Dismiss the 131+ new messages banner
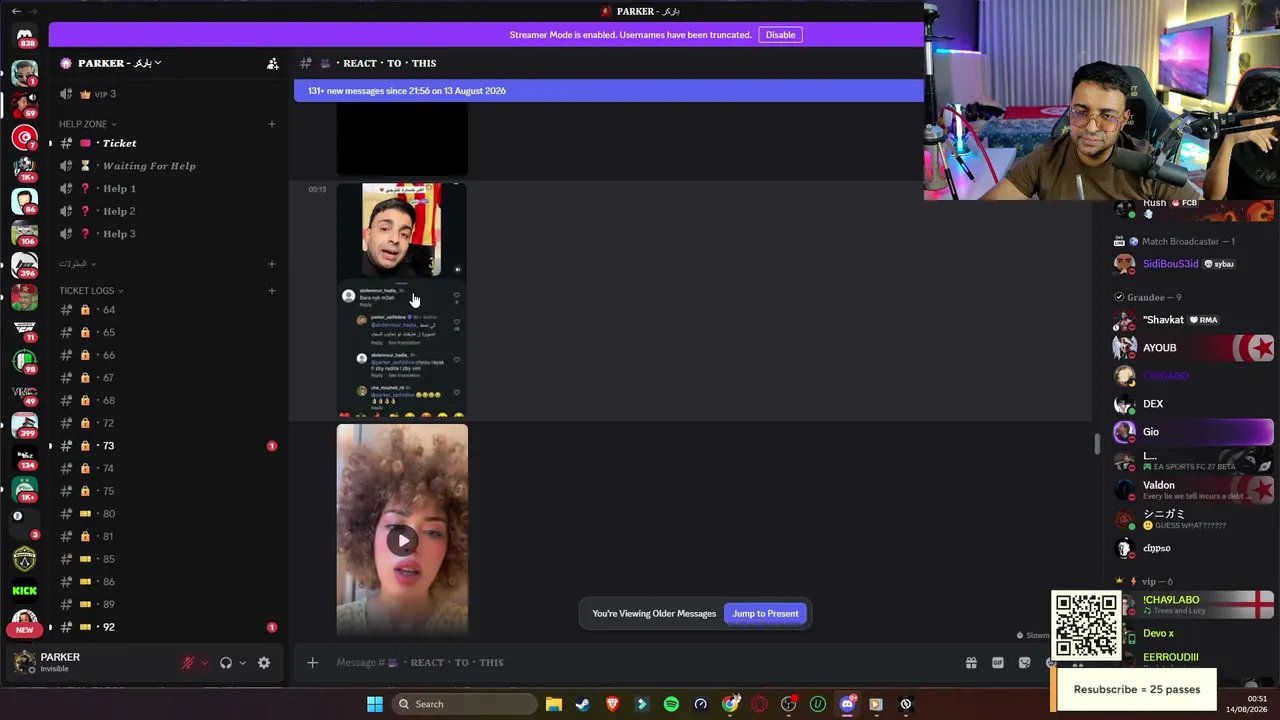This screenshot has width=1280, height=720. [x=609, y=91]
